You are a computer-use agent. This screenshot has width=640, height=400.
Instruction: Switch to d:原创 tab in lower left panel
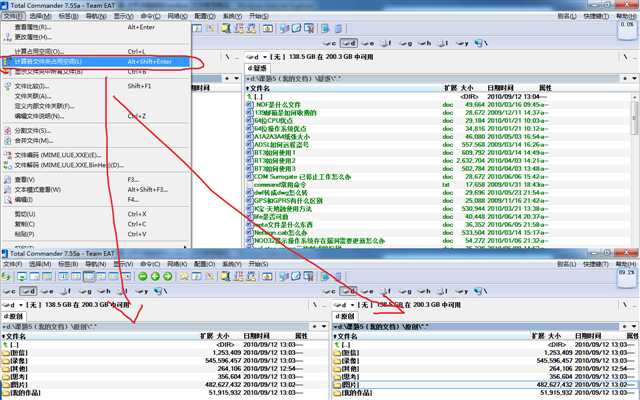click(13, 316)
